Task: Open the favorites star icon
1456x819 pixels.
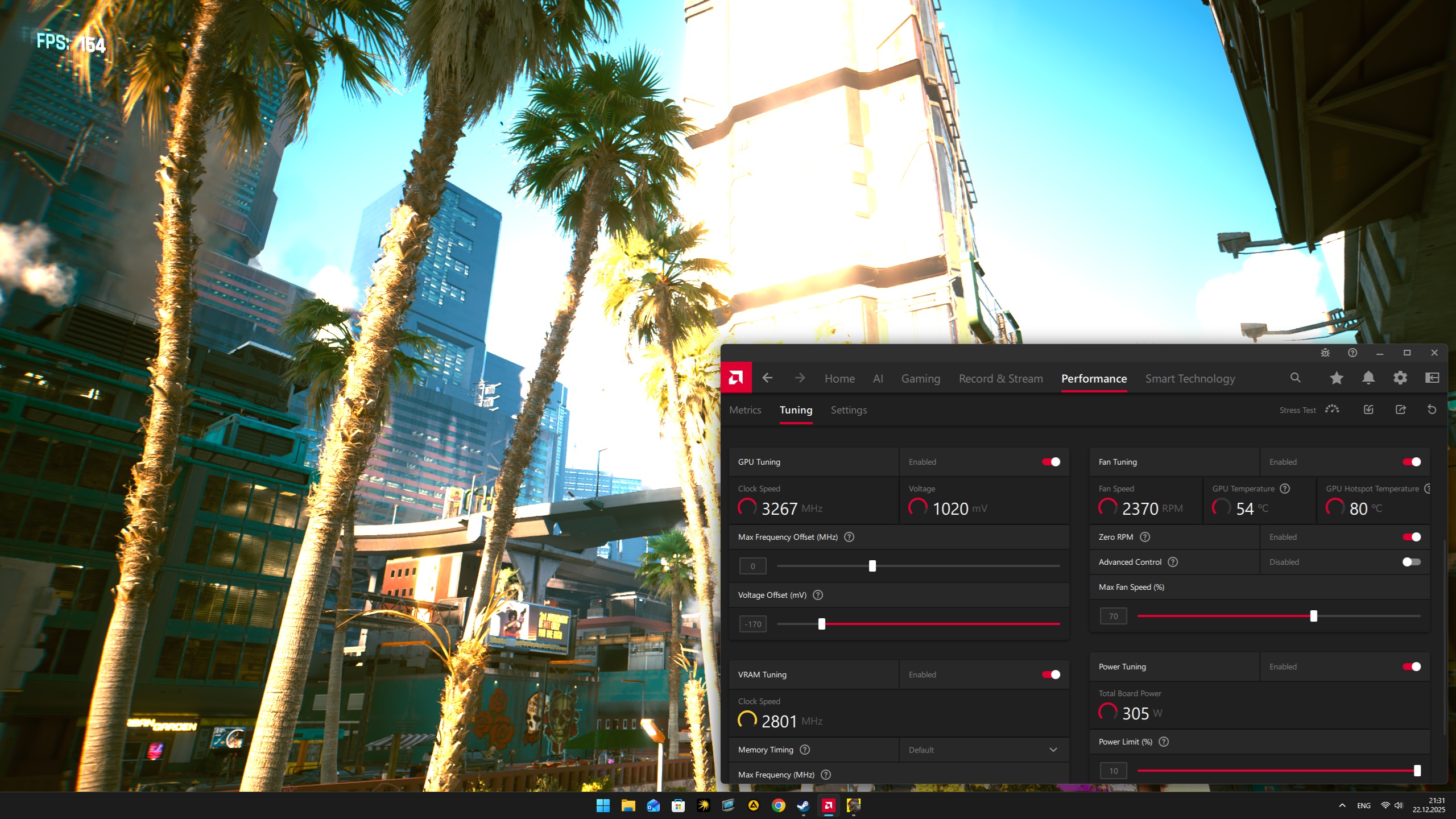Action: click(1337, 378)
